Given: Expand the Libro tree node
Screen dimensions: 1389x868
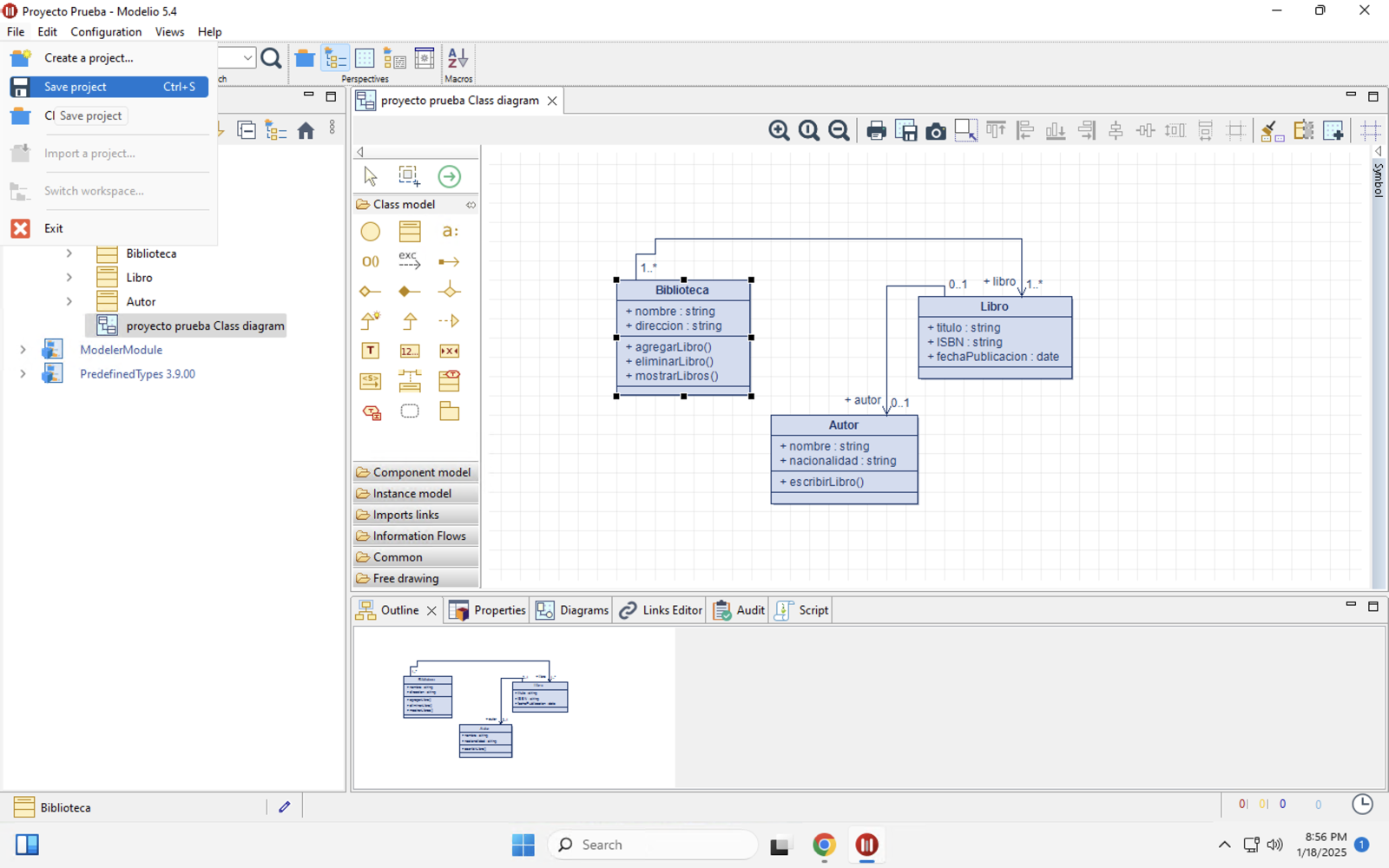Looking at the screenshot, I should tap(69, 278).
